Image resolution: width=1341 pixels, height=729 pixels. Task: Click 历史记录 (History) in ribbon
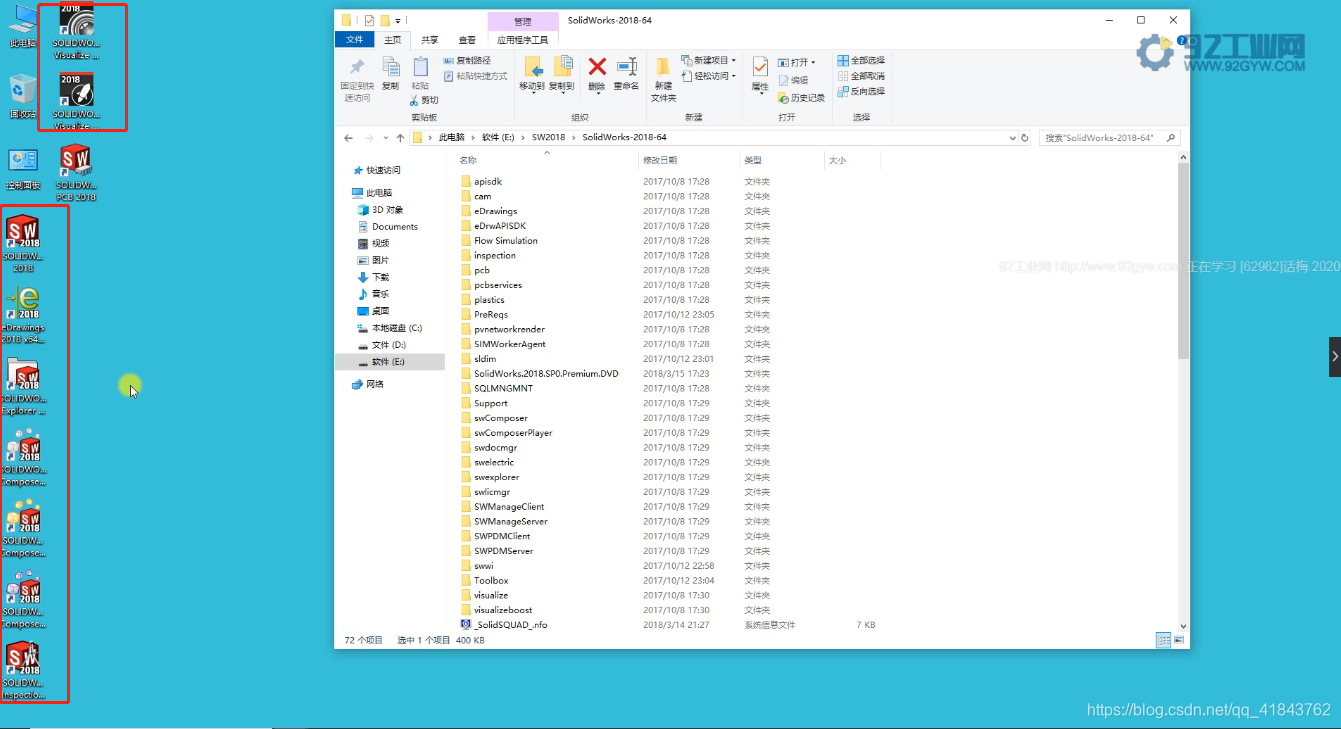coord(802,98)
